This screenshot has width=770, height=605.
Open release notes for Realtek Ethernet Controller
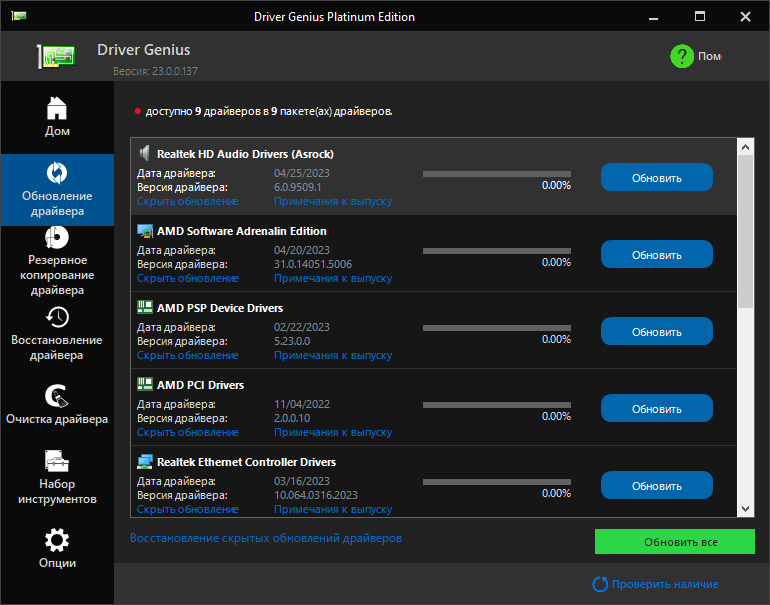pos(333,510)
